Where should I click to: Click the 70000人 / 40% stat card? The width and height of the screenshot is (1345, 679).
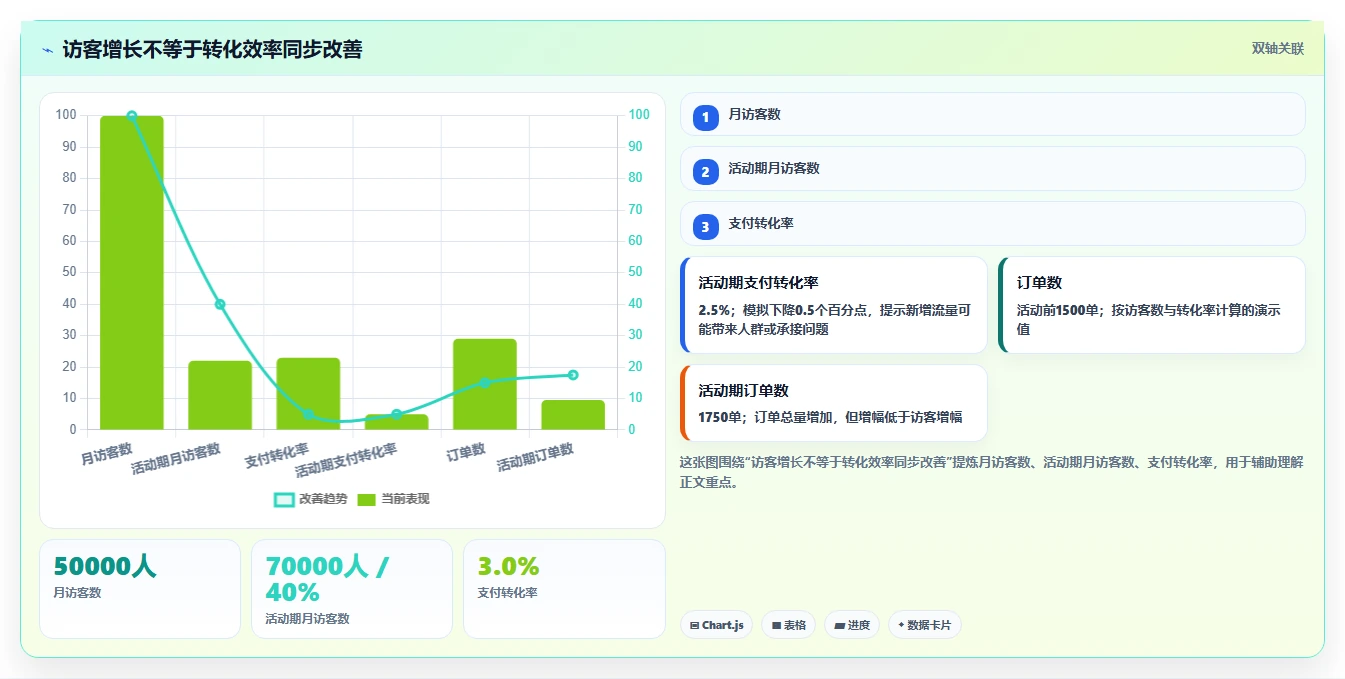(x=352, y=589)
